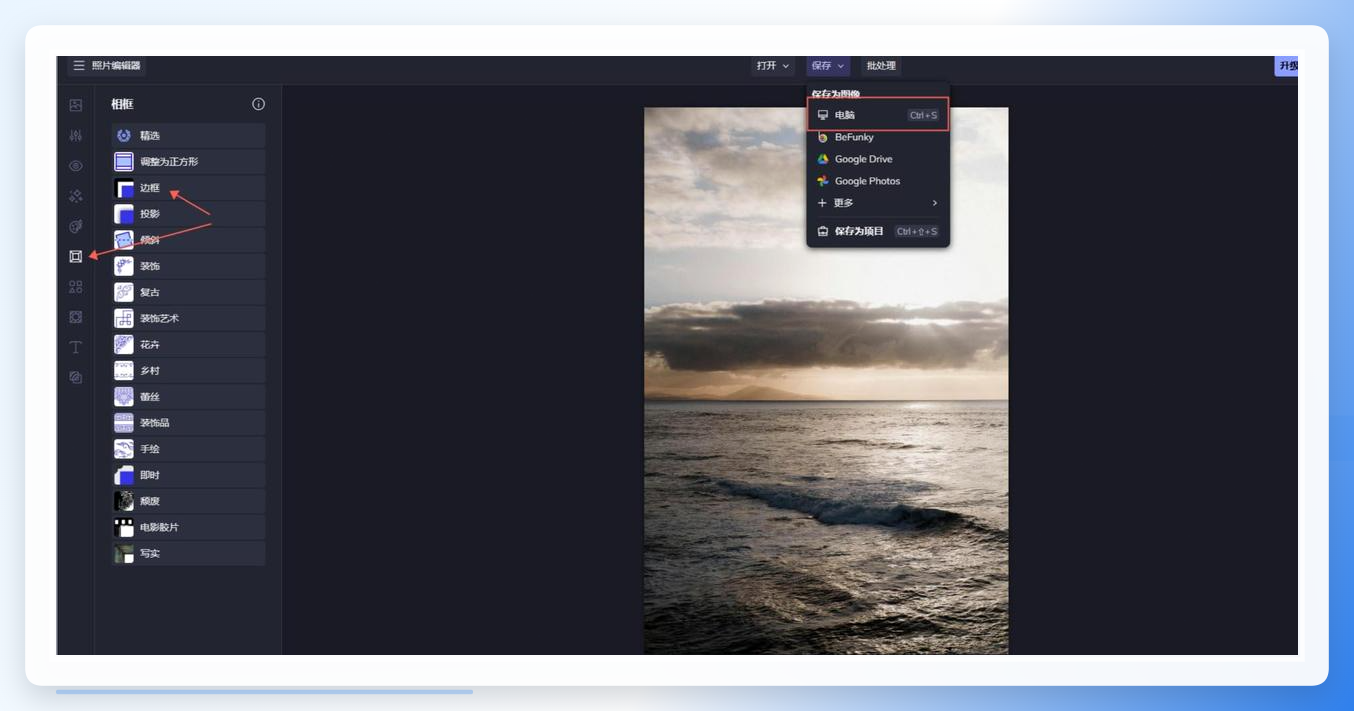
Task: Choose BeFunky as save destination
Action: pyautogui.click(x=878, y=137)
